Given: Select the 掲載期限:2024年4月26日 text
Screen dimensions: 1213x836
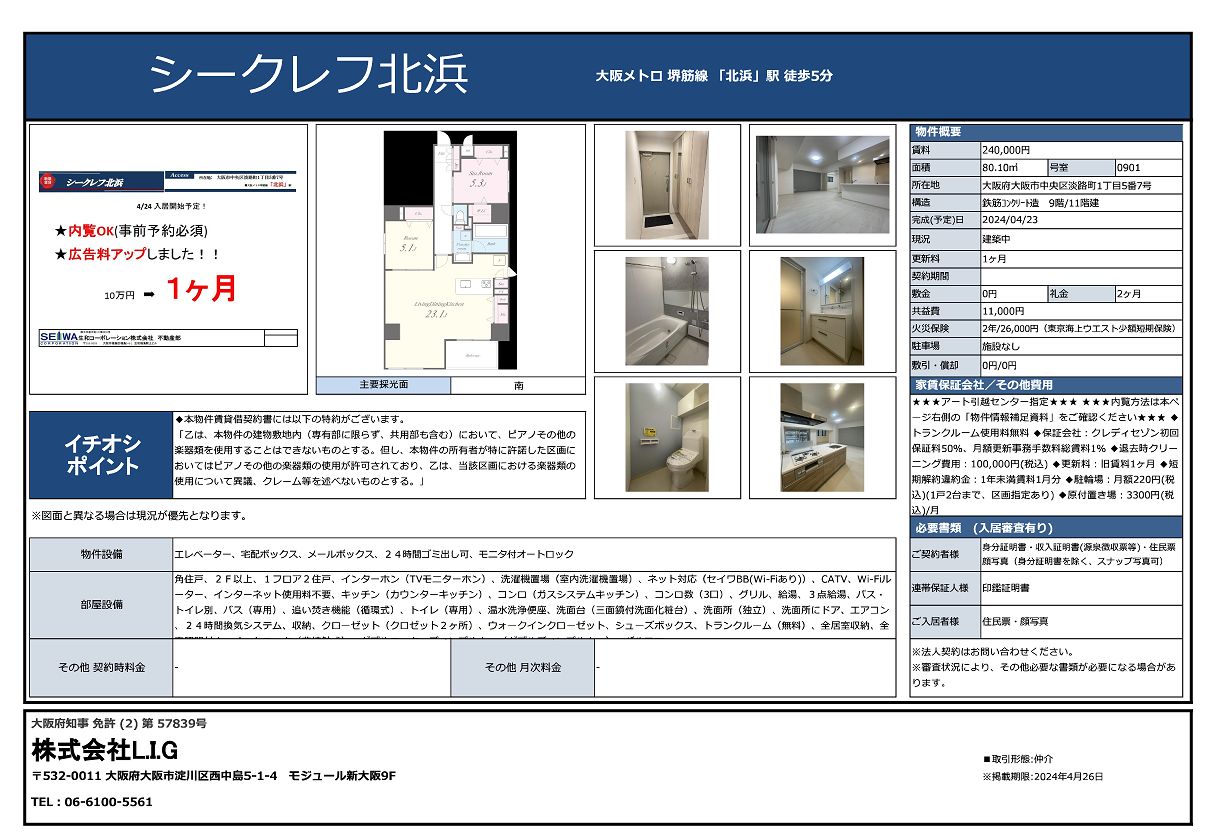Looking at the screenshot, I should (1044, 777).
